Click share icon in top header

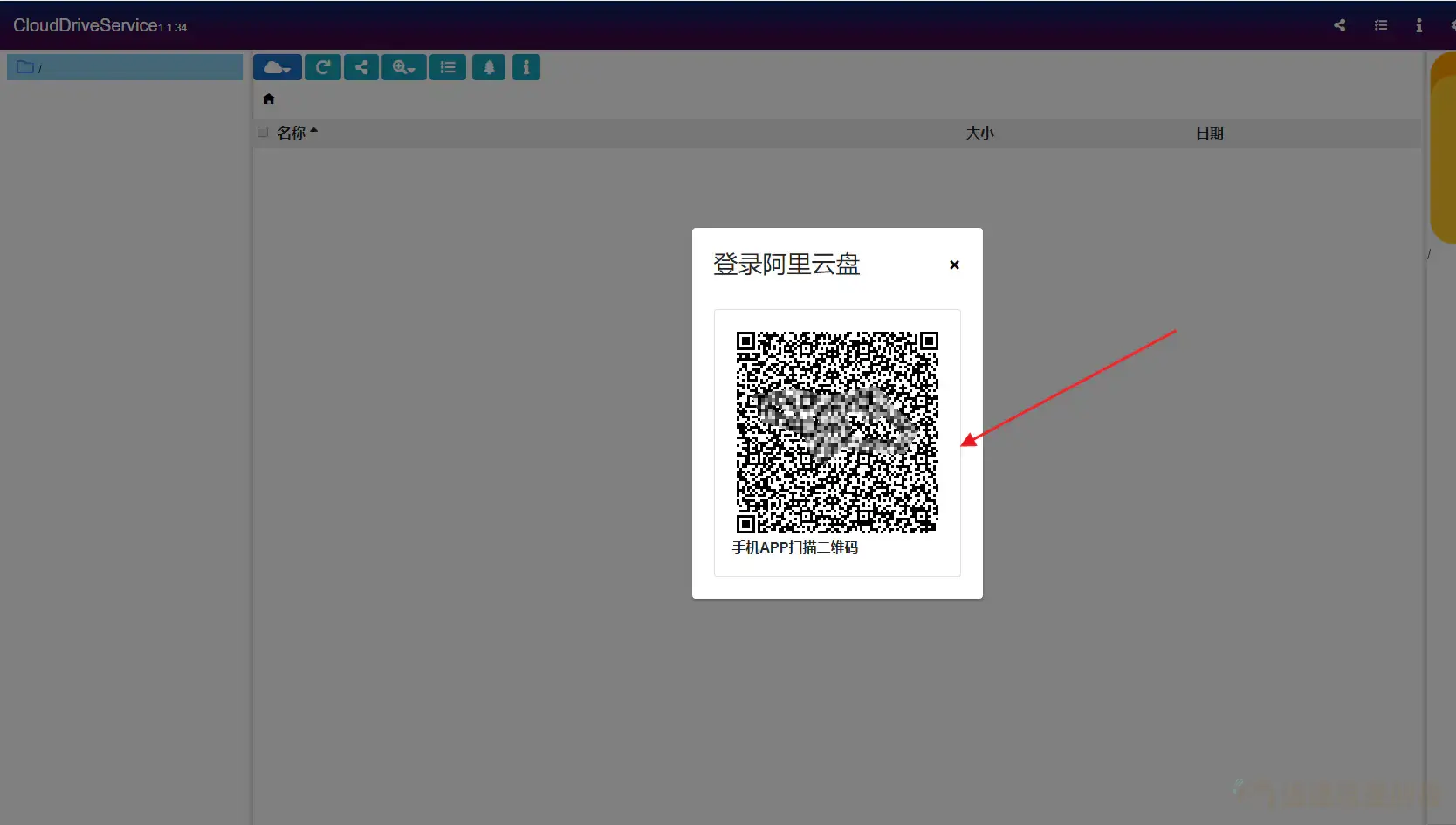(1339, 25)
